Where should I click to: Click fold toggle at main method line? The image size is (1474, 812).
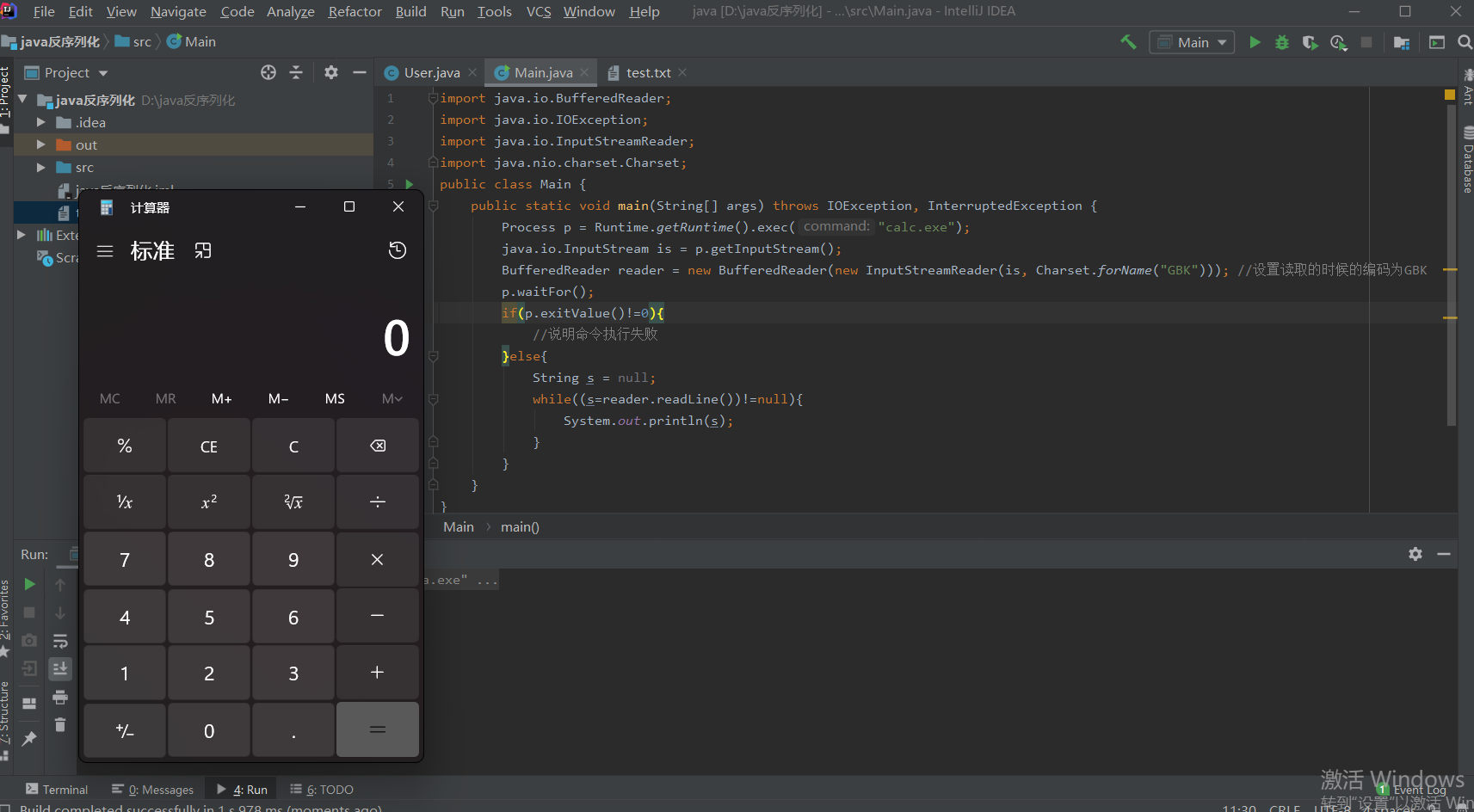[434, 206]
